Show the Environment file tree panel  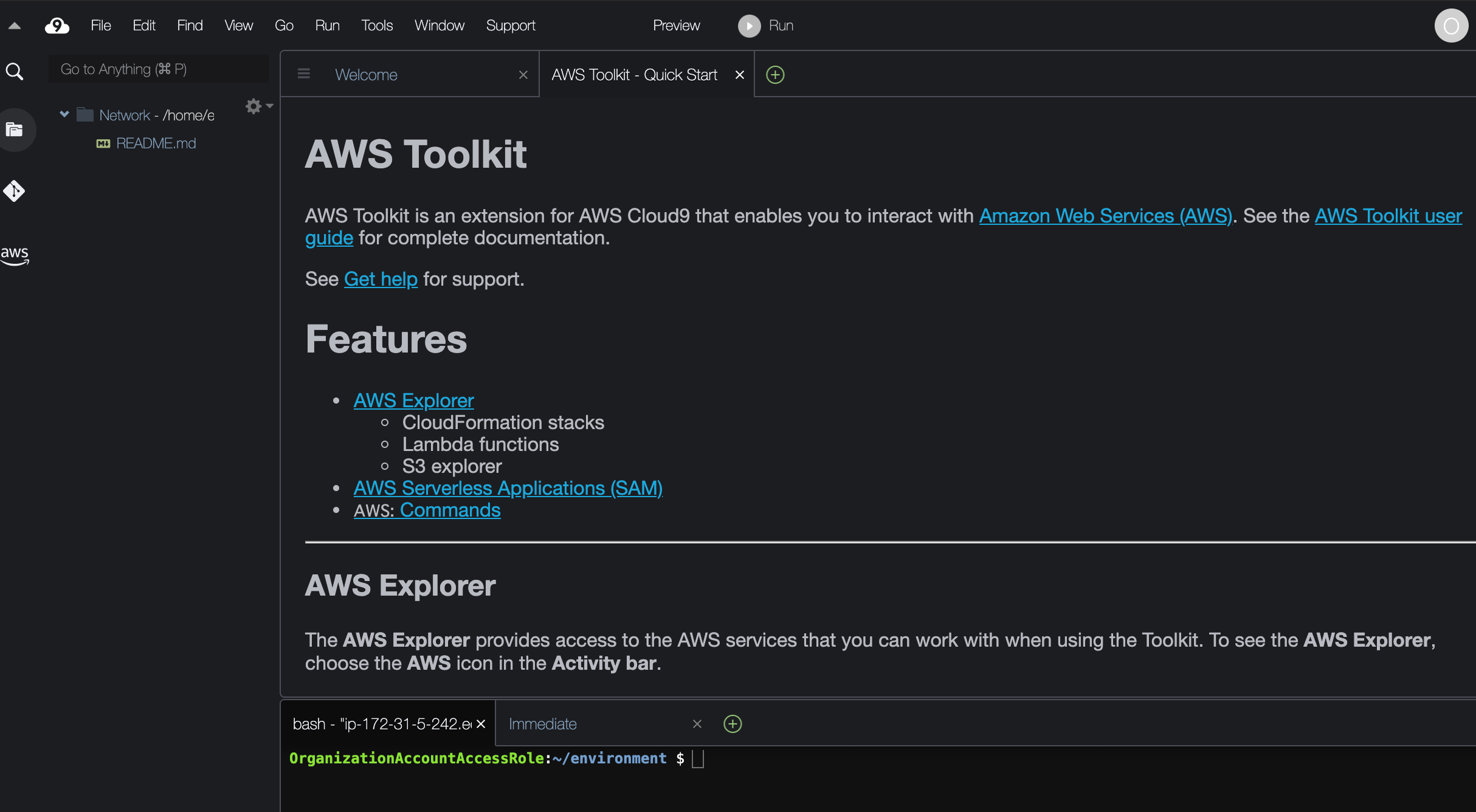15,129
